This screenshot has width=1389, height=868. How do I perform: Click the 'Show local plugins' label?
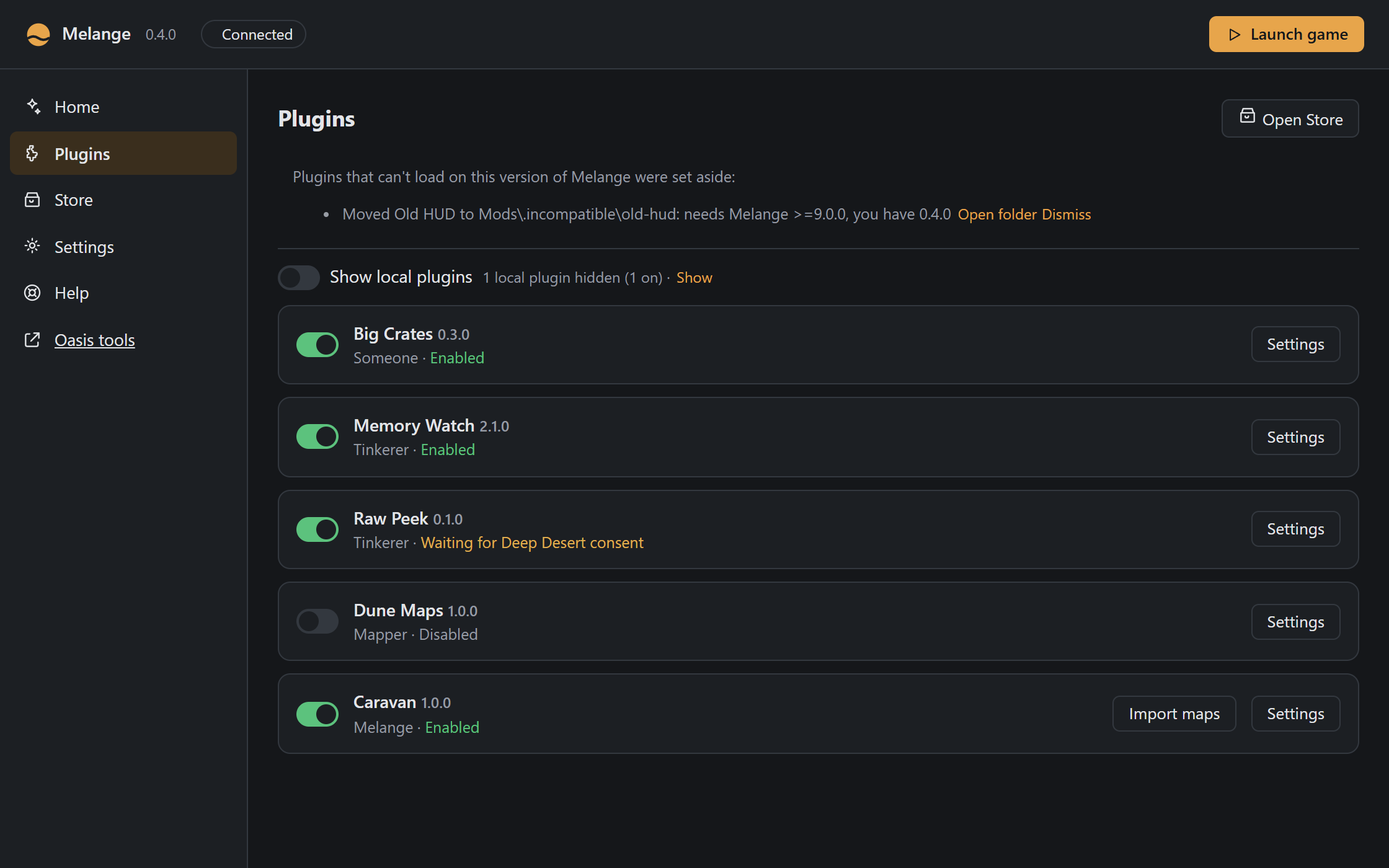401,277
